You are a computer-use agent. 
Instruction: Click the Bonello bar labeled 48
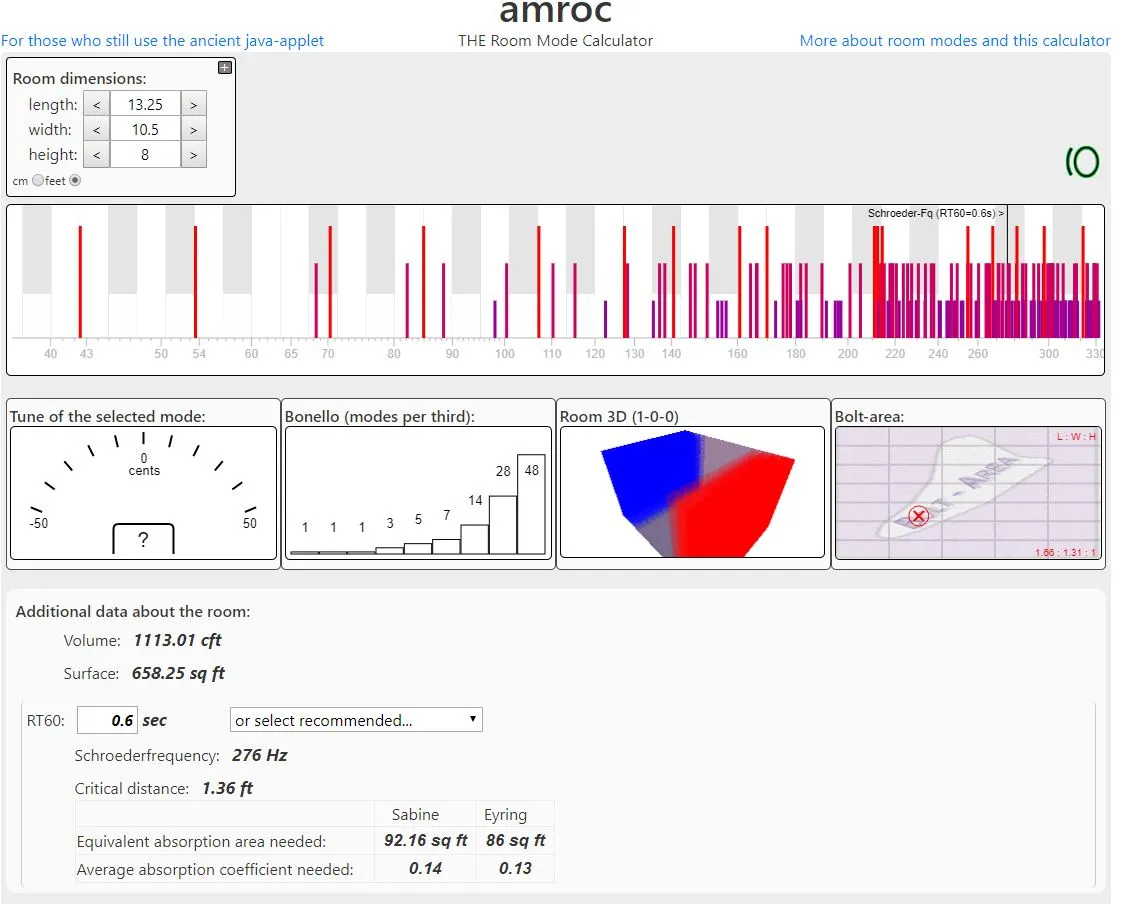[531, 505]
